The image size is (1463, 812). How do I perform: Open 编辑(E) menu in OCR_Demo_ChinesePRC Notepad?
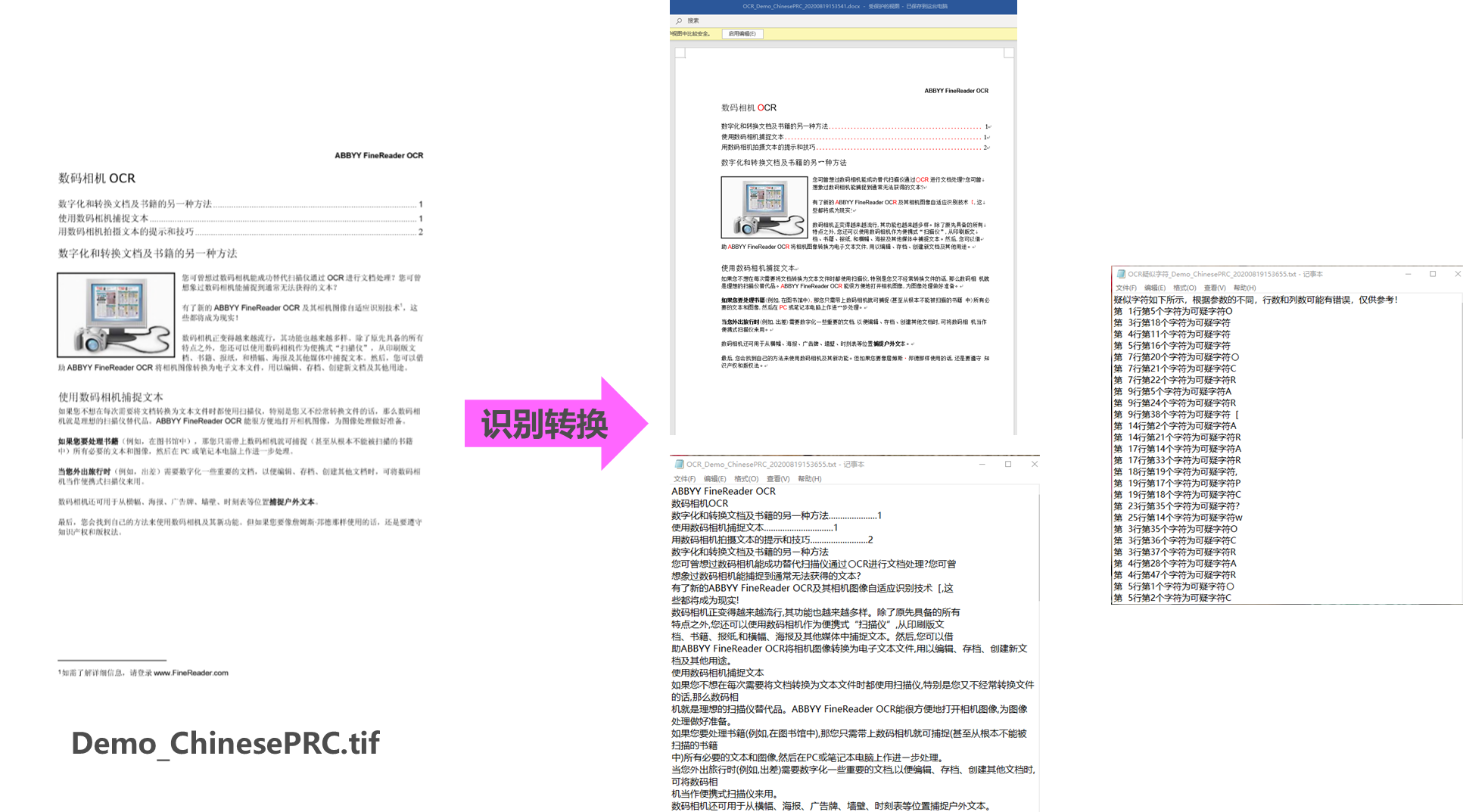[x=714, y=478]
